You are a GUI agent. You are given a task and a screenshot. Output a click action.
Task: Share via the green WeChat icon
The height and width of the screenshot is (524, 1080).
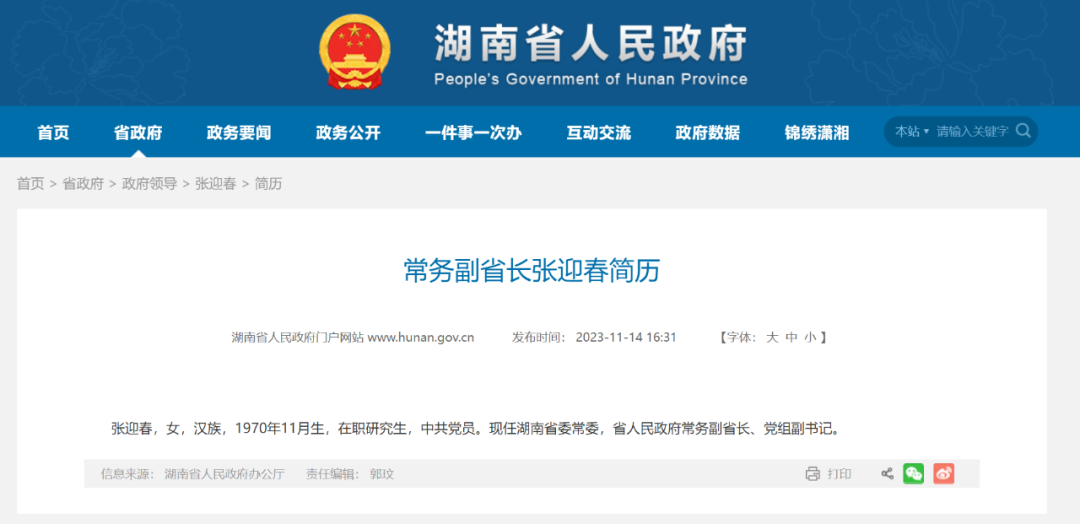(913, 474)
